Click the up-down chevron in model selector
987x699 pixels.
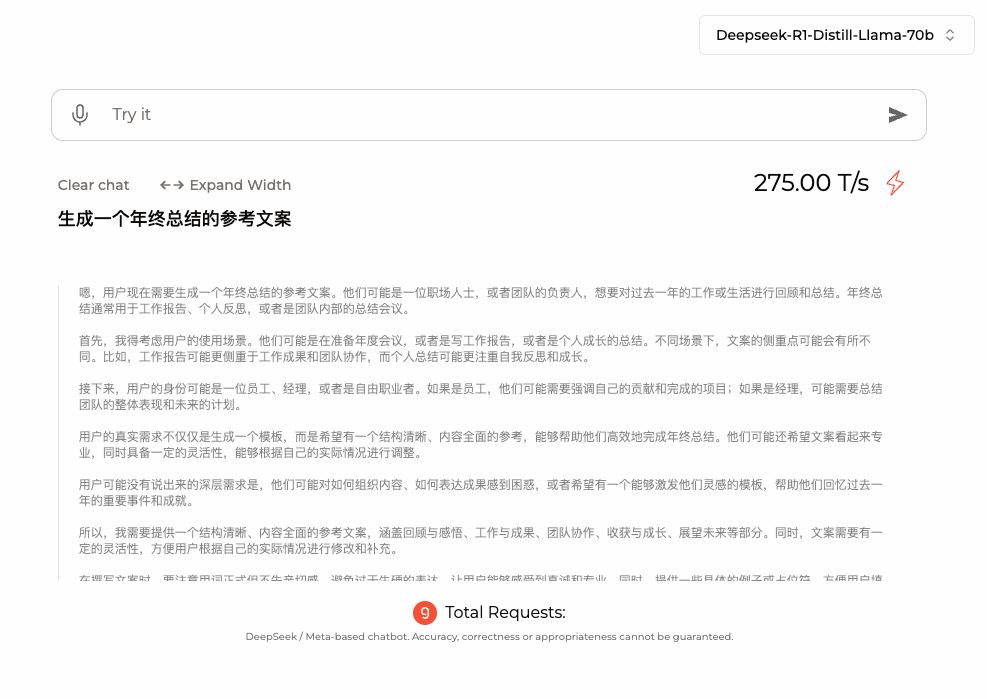tap(950, 35)
